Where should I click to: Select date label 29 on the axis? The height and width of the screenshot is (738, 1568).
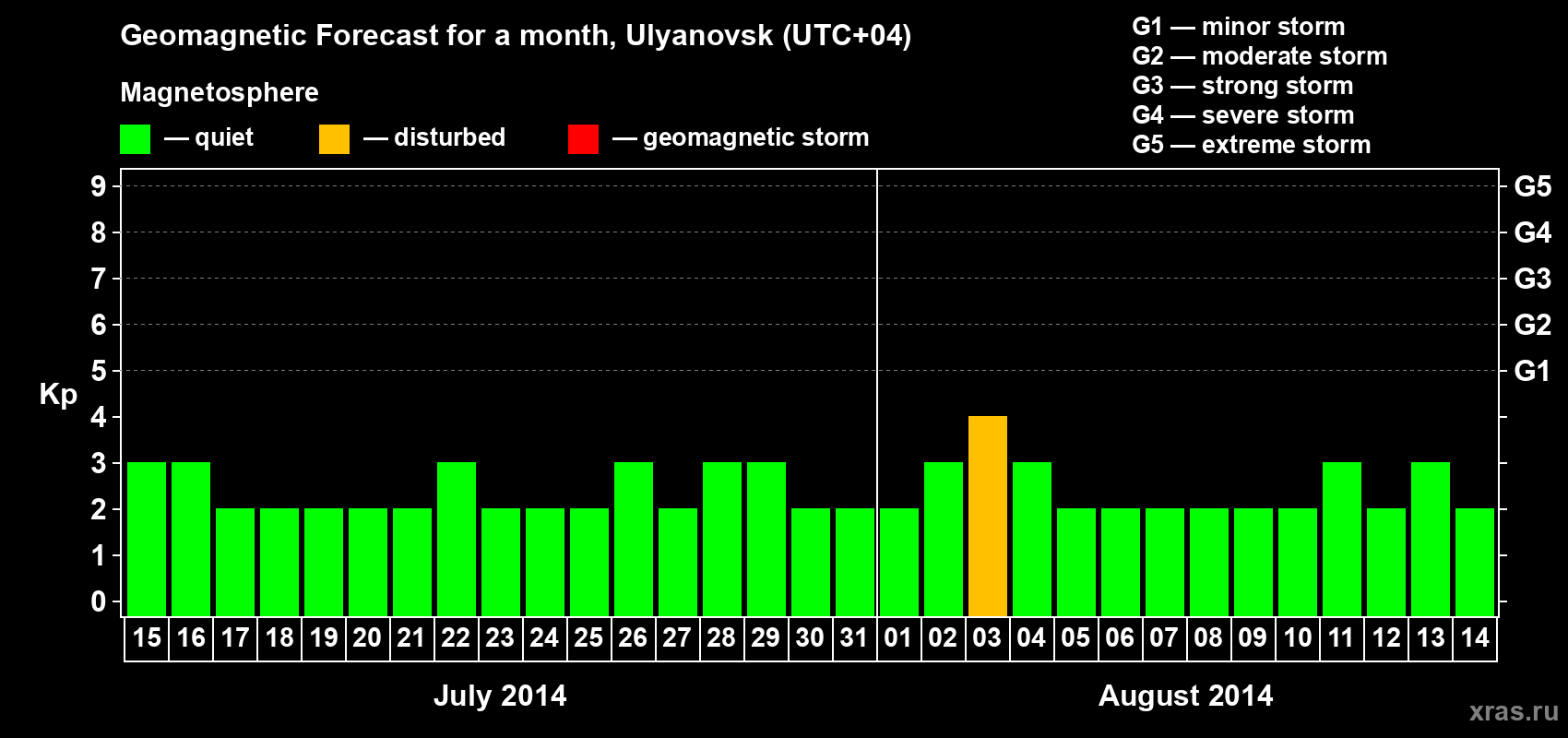766,638
